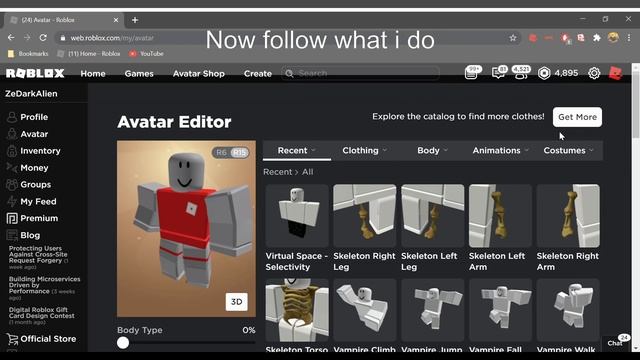This screenshot has width=640, height=360.
Task: Click the Recent breadcrumb link
Action: point(278,172)
